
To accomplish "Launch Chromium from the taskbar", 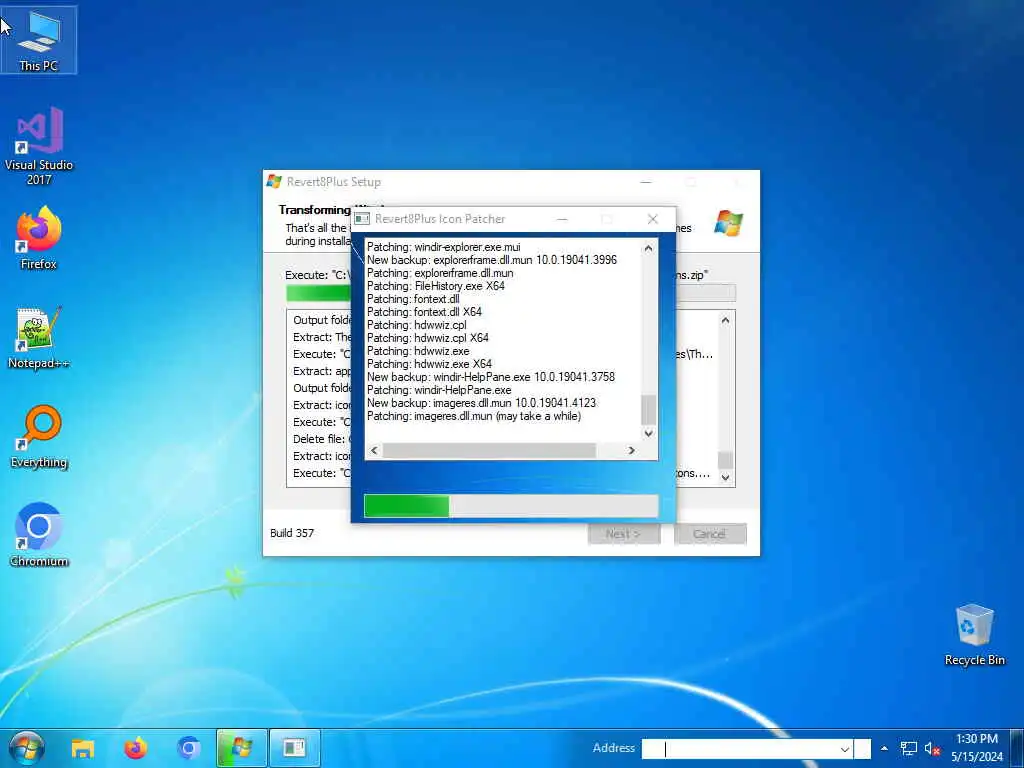I will click(x=189, y=748).
